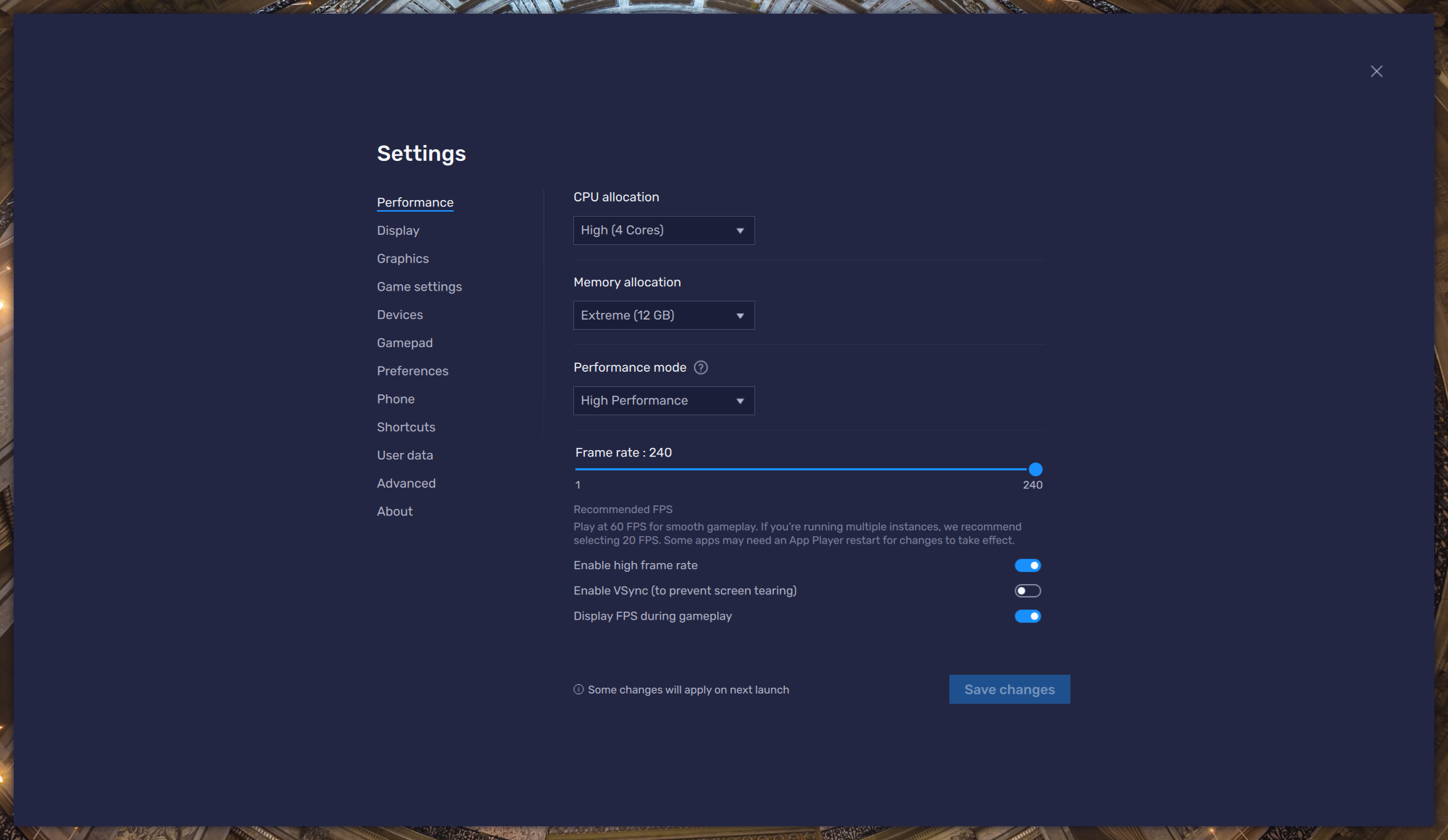The height and width of the screenshot is (840, 1448).
Task: Click the Performance mode help icon
Action: pos(701,367)
